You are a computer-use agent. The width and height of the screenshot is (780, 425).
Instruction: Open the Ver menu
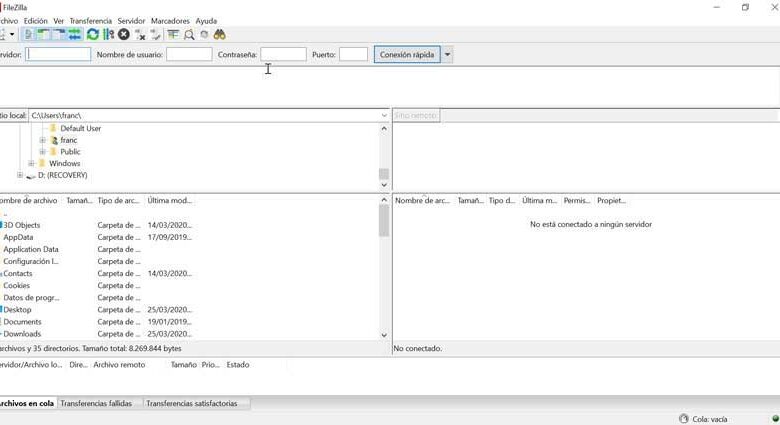59,21
